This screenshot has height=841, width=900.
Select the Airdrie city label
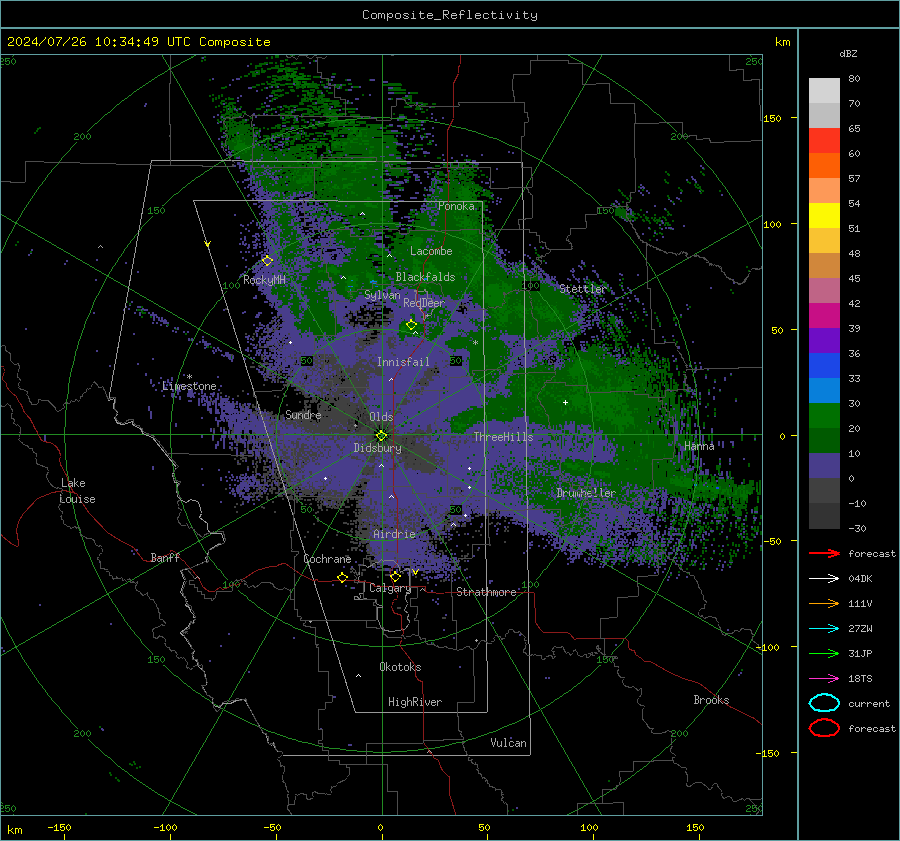pyautogui.click(x=394, y=534)
